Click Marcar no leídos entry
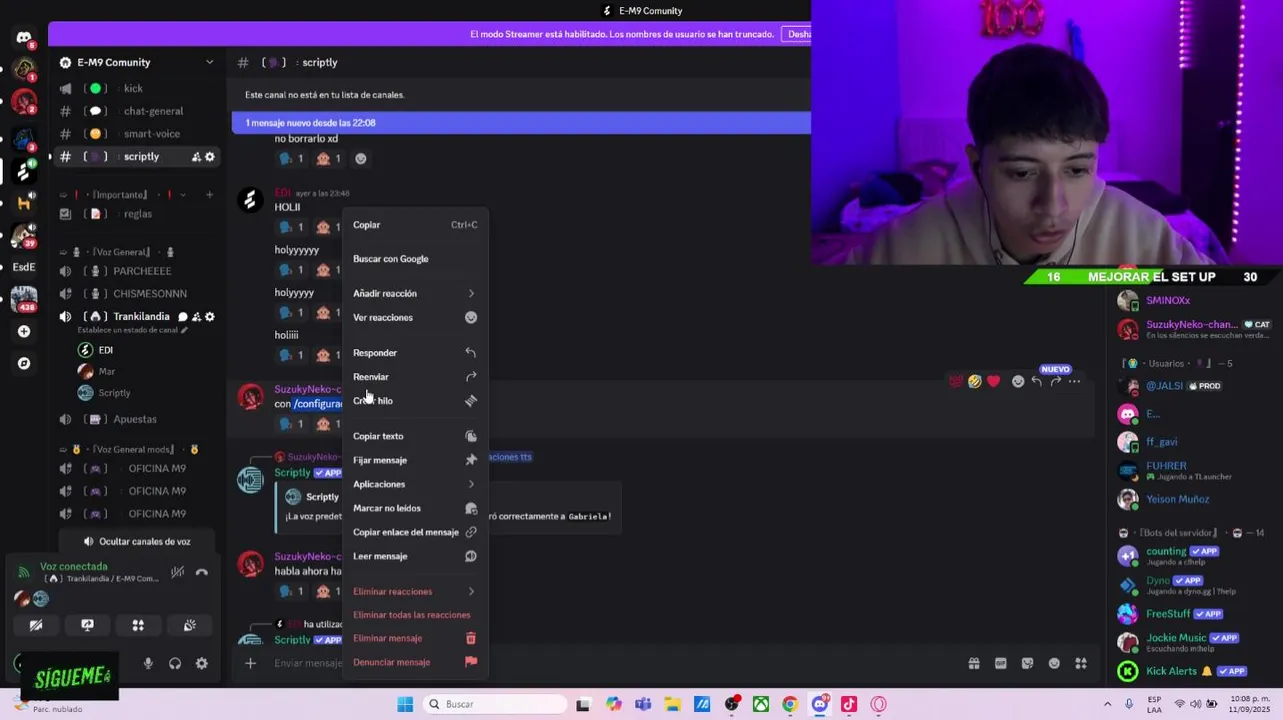Screen dimensions: 1283x720 [x=415, y=508]
